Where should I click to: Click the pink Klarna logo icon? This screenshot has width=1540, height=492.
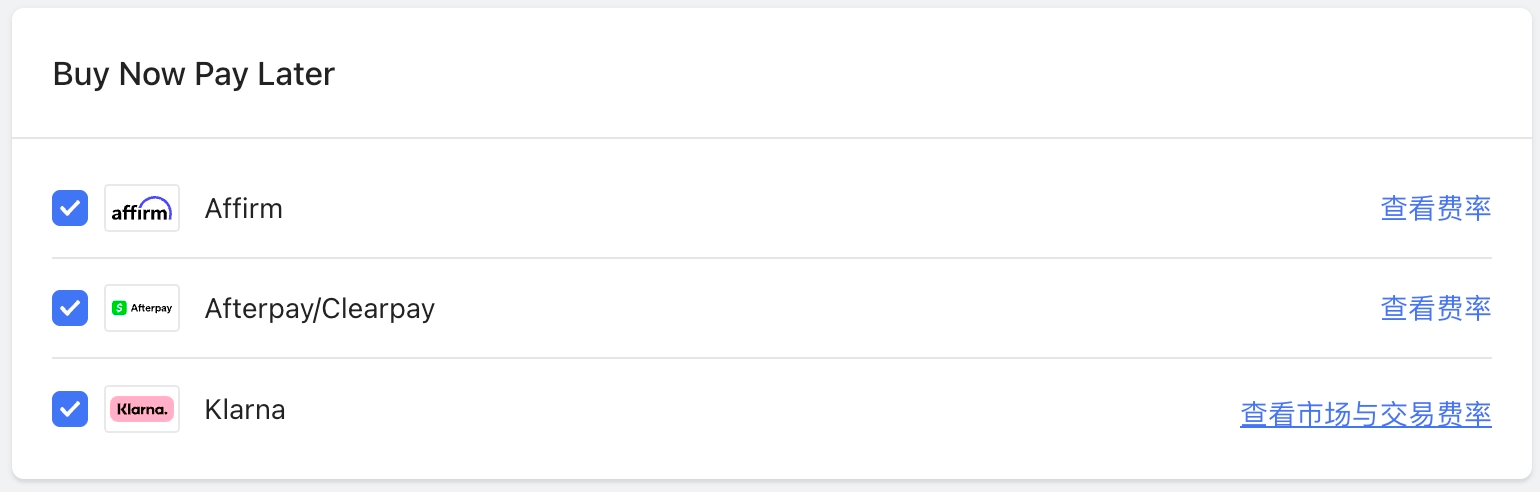click(x=142, y=409)
